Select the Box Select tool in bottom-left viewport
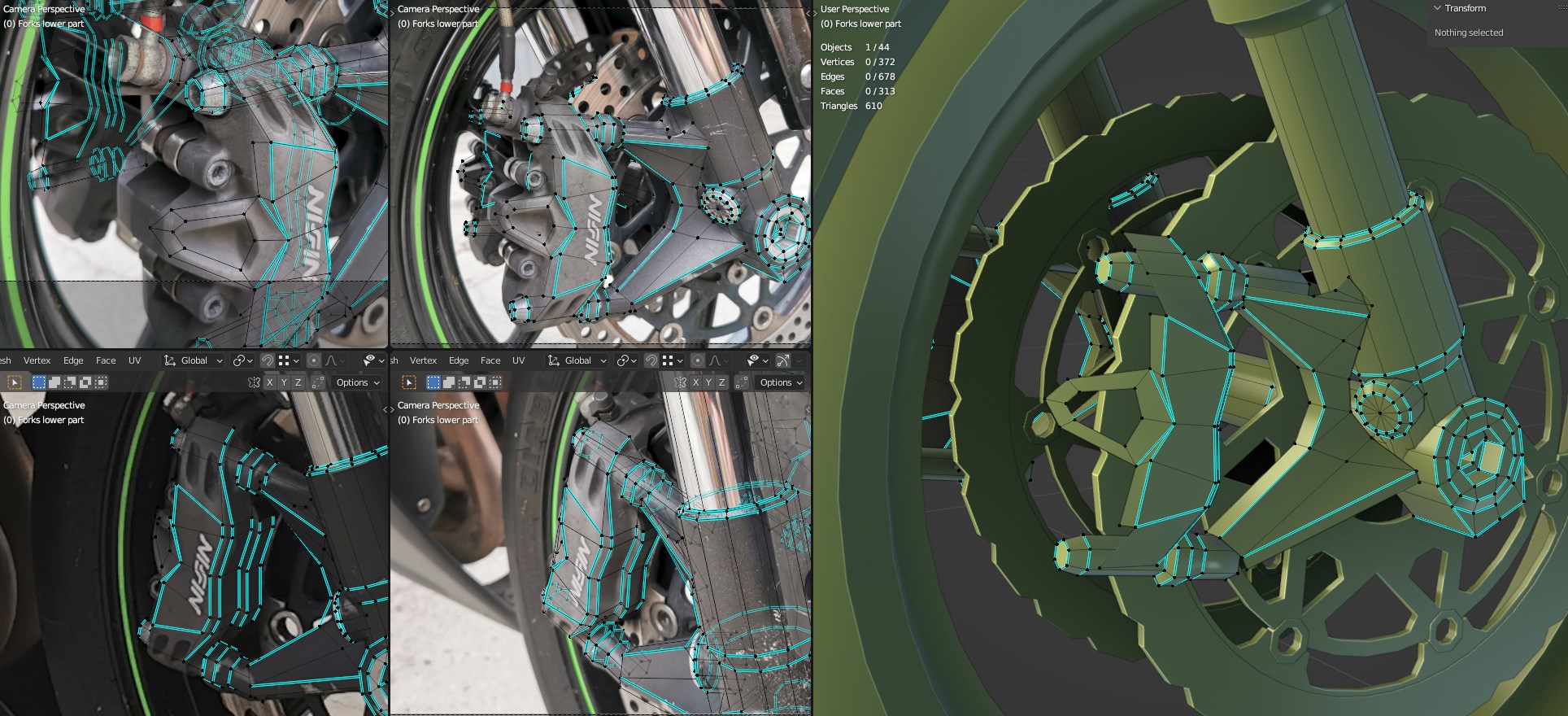Image resolution: width=1568 pixels, height=716 pixels. click(x=14, y=382)
